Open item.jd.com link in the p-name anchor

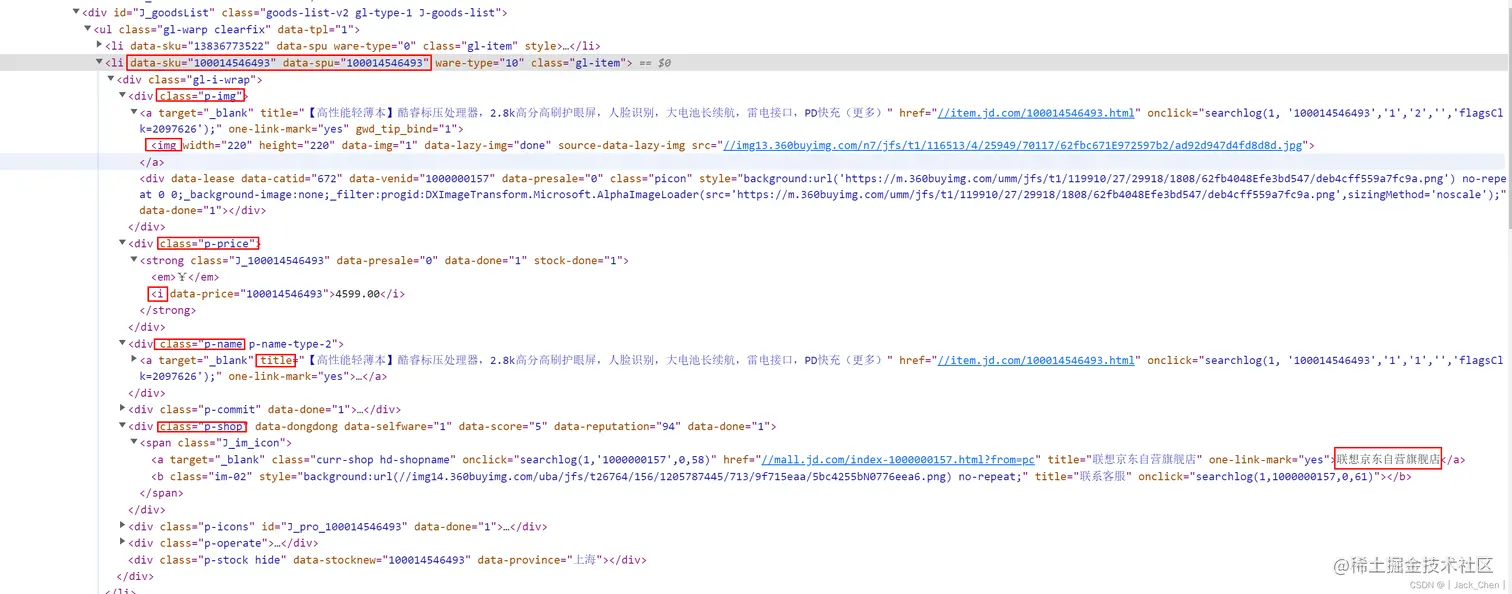point(1036,360)
